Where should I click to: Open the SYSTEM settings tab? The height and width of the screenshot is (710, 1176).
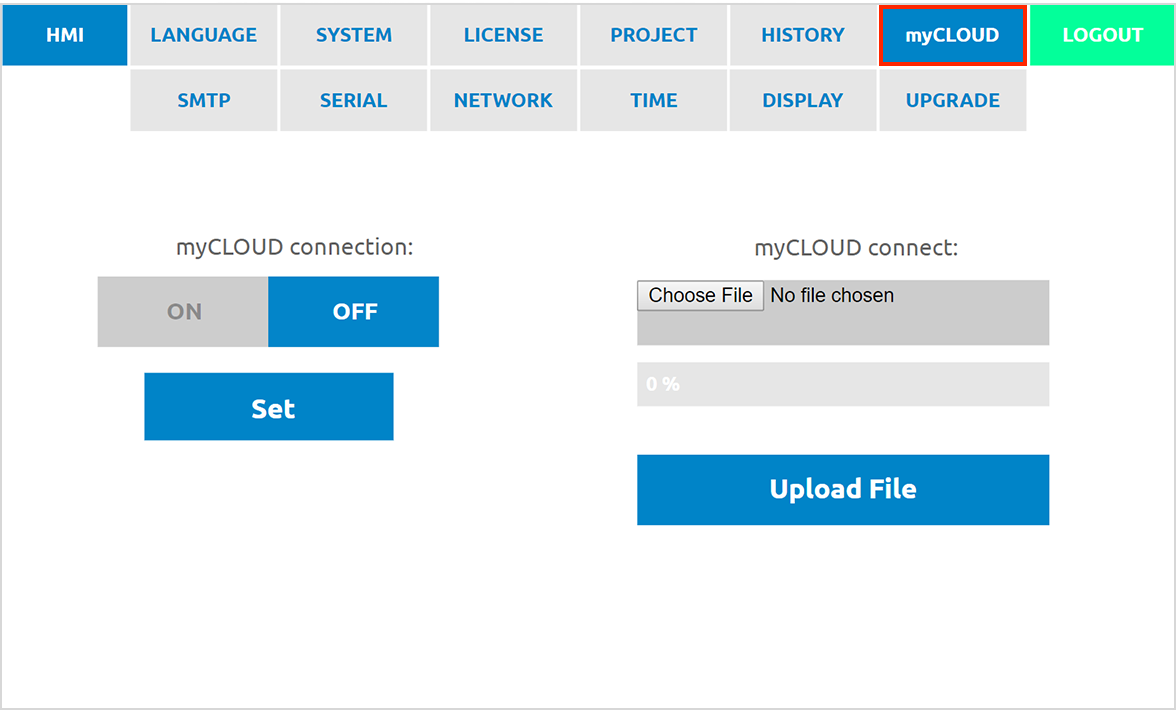pyautogui.click(x=353, y=35)
